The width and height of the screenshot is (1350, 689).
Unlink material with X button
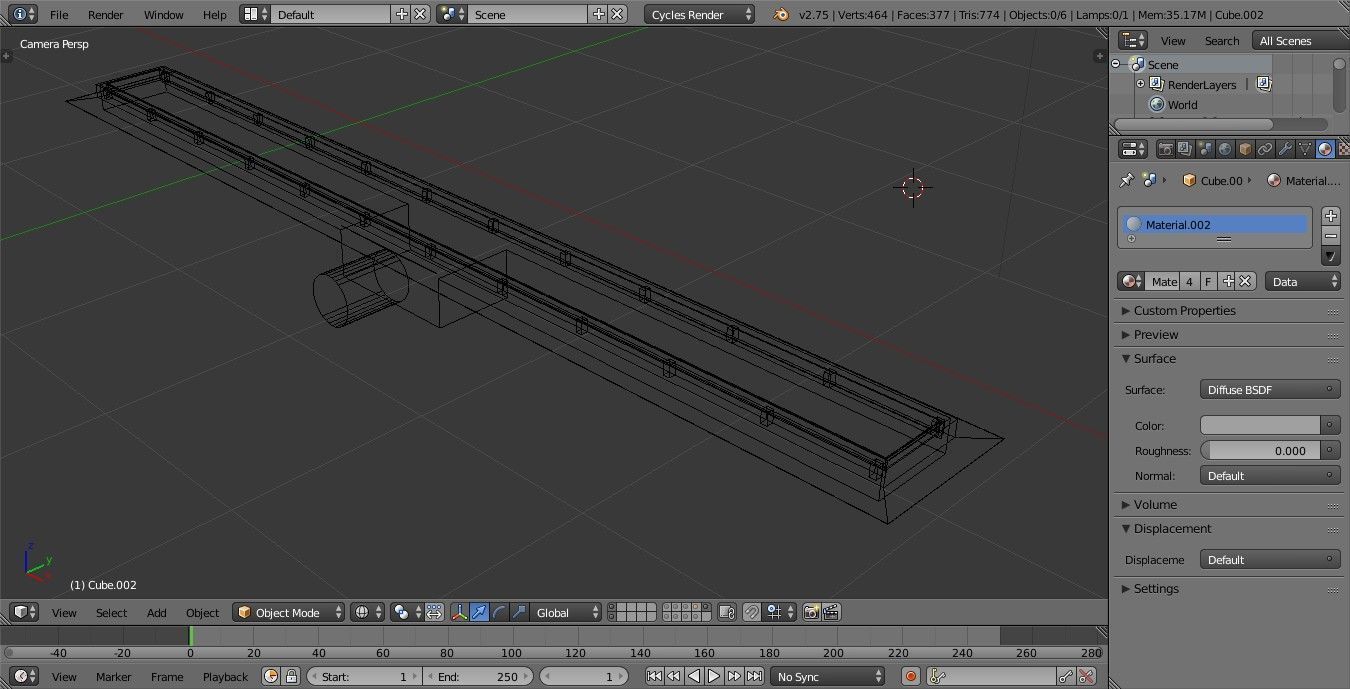[1246, 282]
